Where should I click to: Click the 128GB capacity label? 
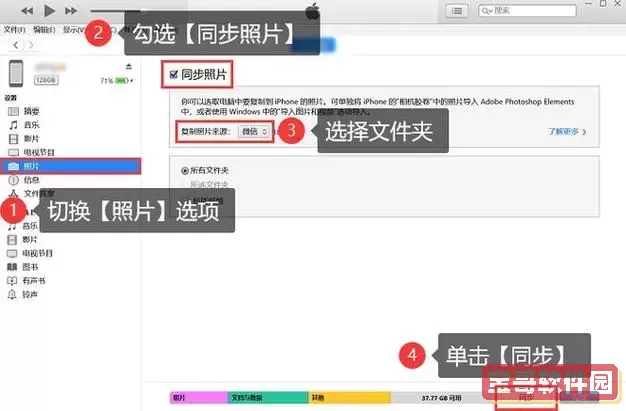pos(46,80)
